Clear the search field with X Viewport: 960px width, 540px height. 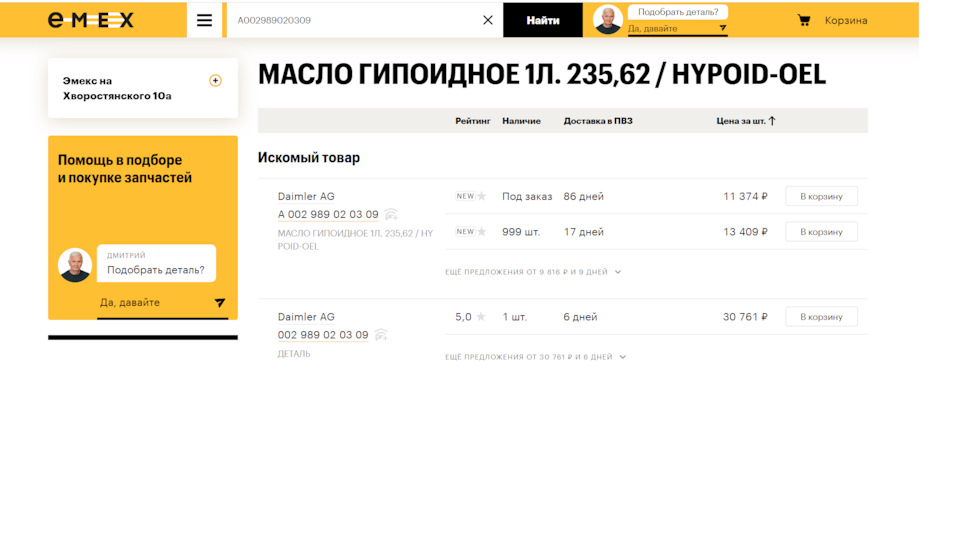pyautogui.click(x=487, y=20)
